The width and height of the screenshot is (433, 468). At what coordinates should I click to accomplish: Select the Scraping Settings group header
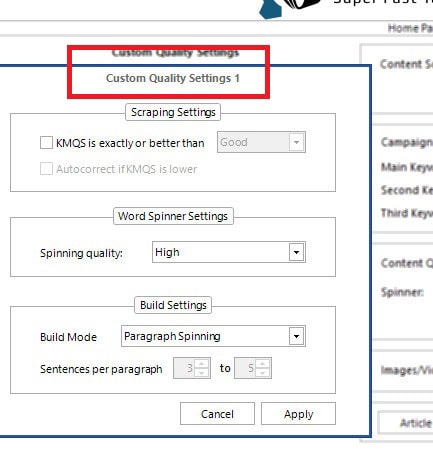[x=173, y=112]
